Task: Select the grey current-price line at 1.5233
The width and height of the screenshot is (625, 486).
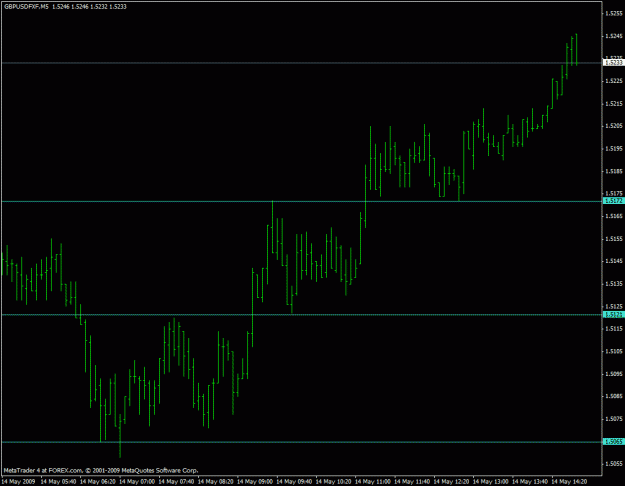Action: pyautogui.click(x=302, y=63)
